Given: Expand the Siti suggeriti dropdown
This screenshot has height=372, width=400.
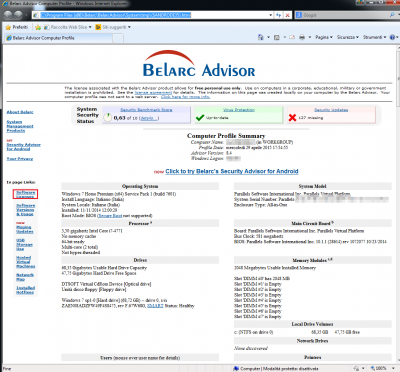Looking at the screenshot, I should click(x=129, y=27).
